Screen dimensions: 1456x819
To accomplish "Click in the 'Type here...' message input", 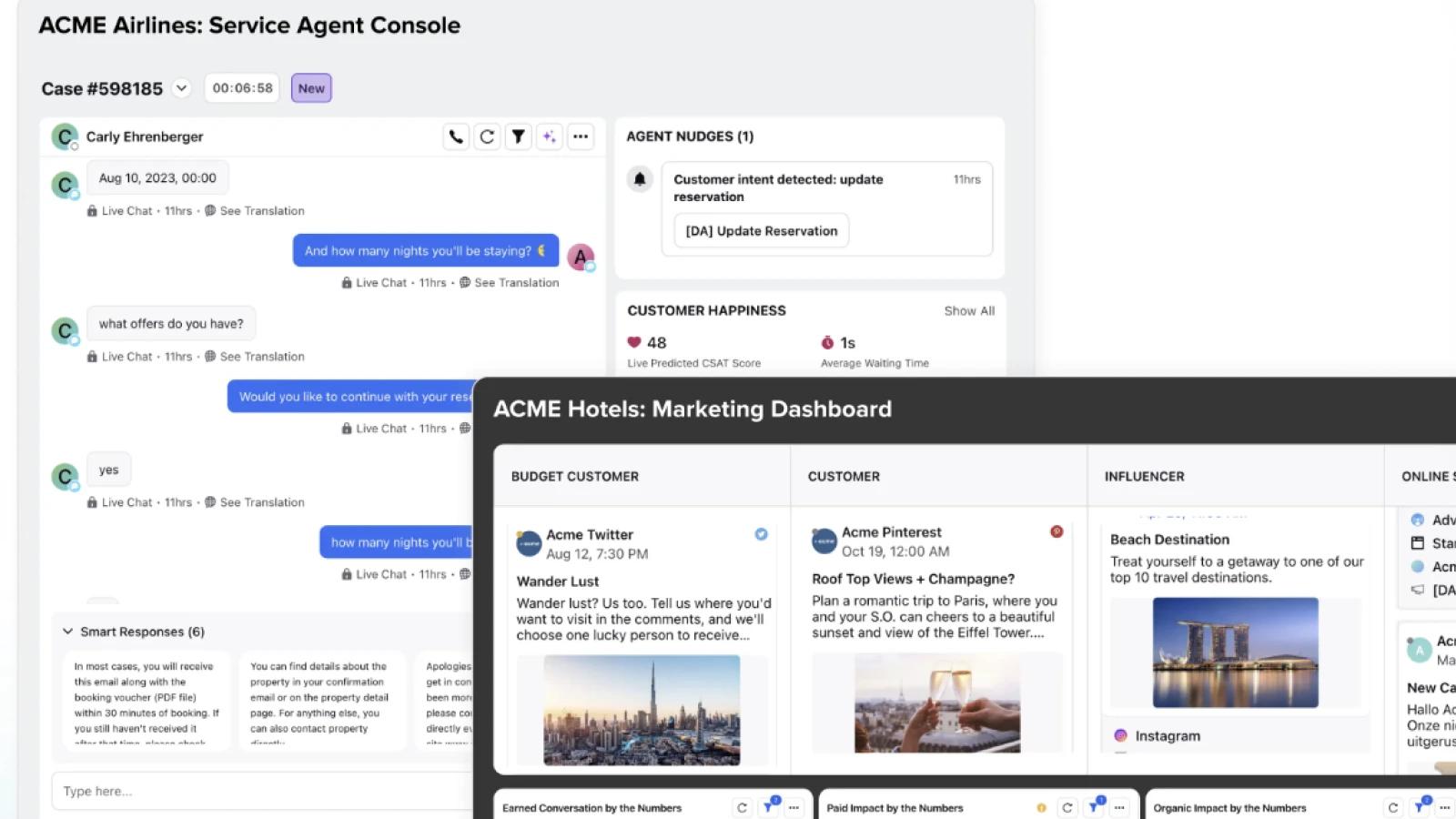I will tap(264, 791).
